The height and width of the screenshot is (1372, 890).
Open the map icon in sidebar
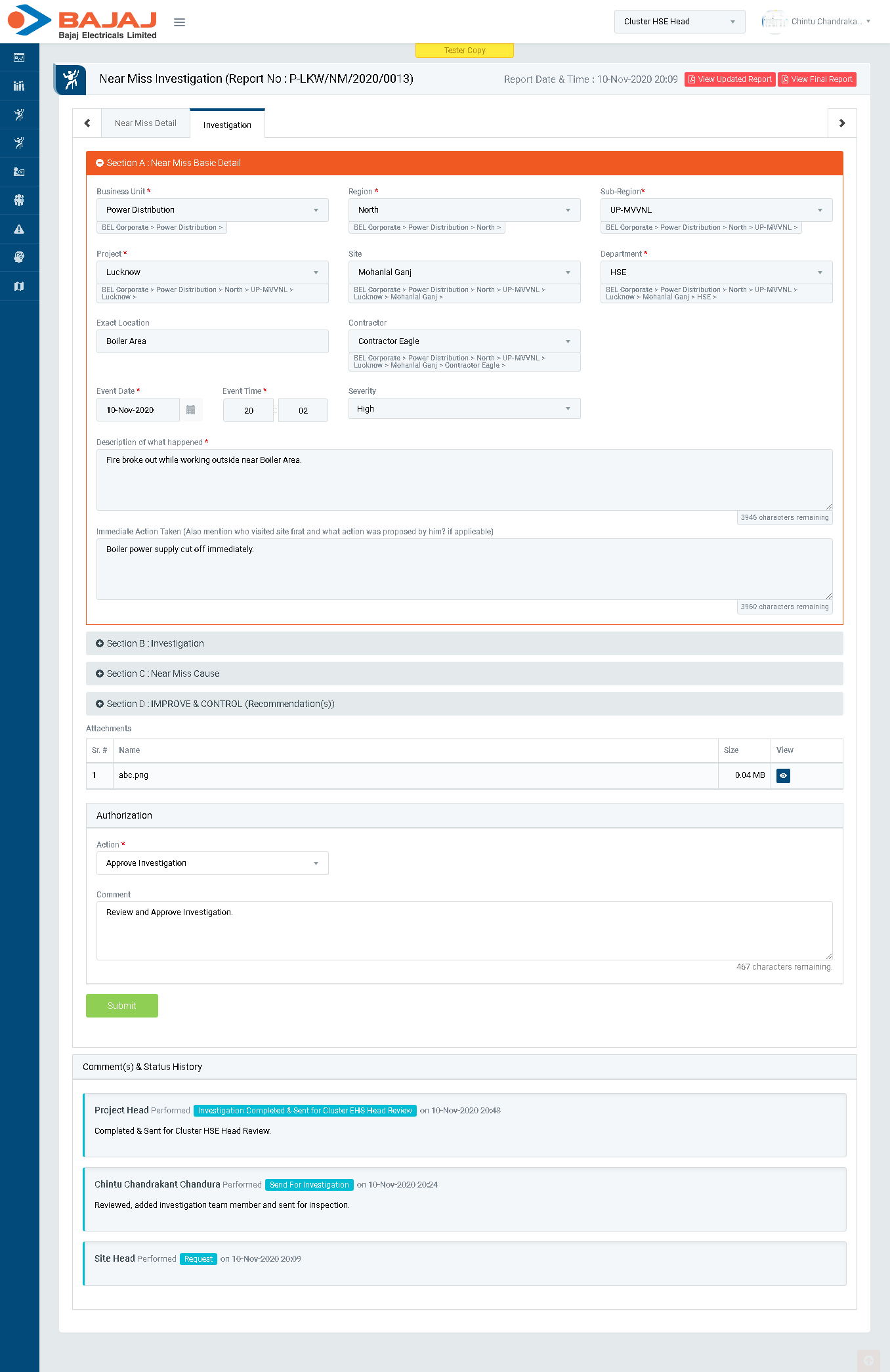[19, 286]
